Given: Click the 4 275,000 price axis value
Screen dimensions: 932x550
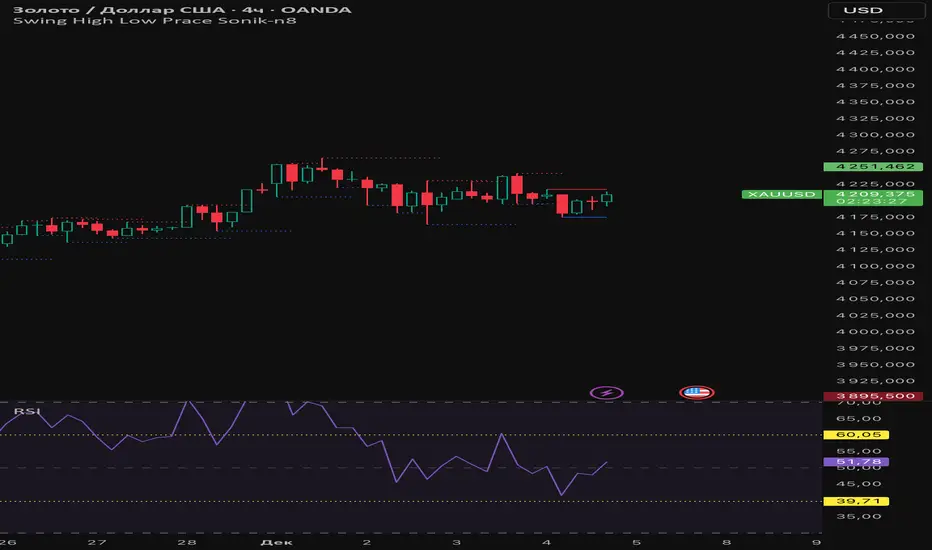Looking at the screenshot, I should [875, 151].
